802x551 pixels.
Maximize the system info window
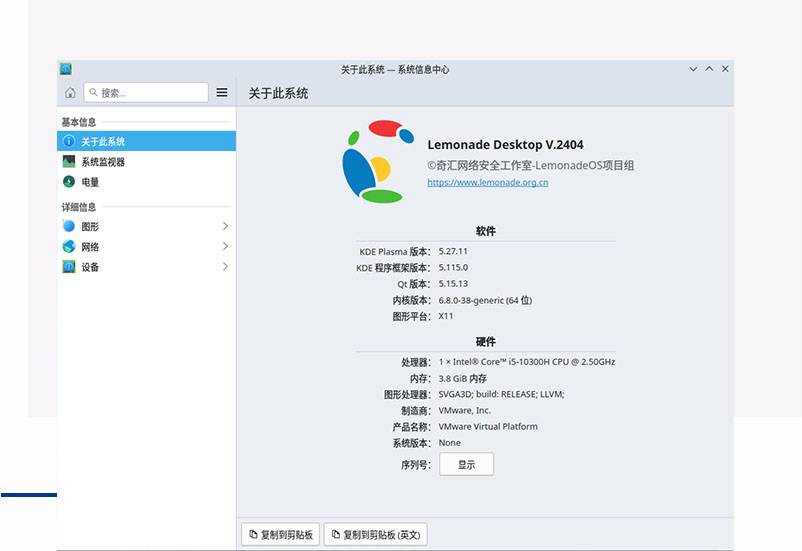pos(709,69)
